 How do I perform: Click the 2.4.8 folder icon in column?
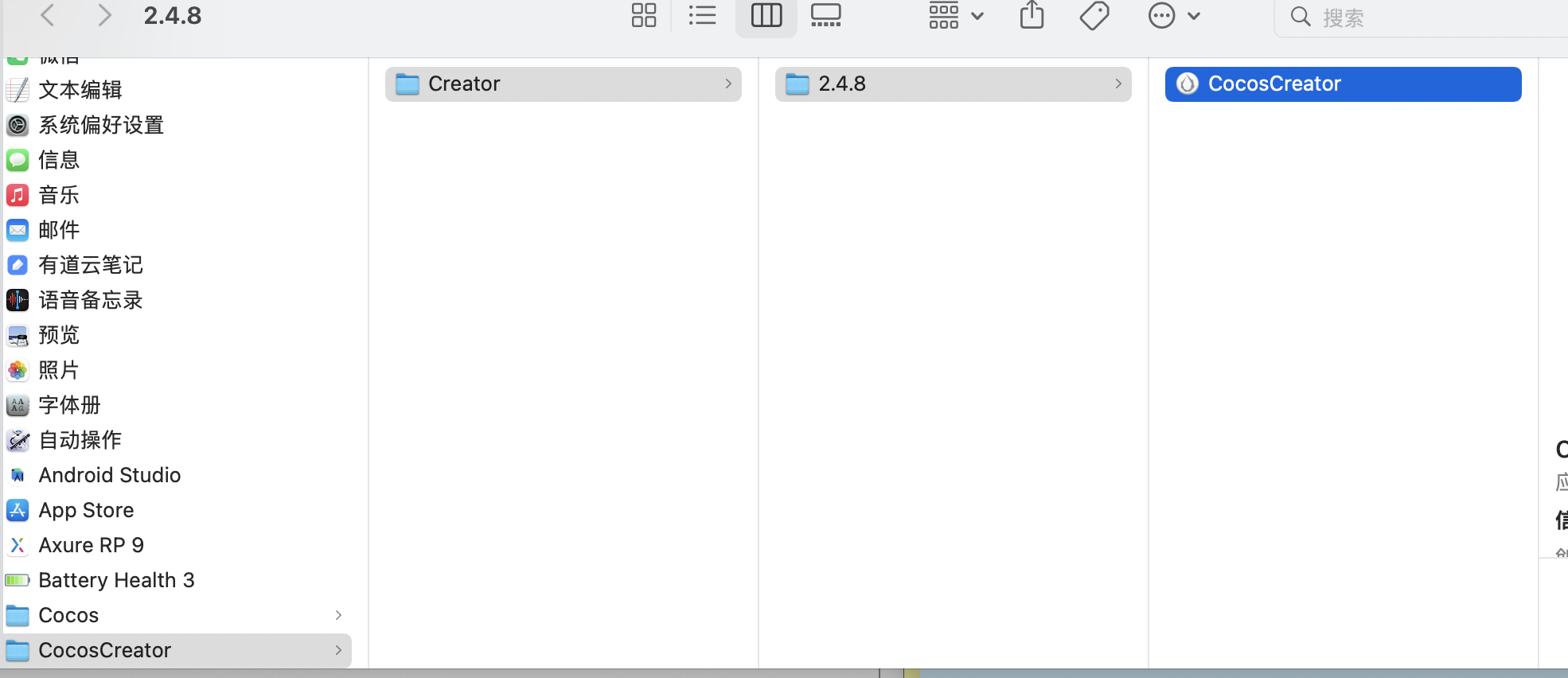(798, 84)
